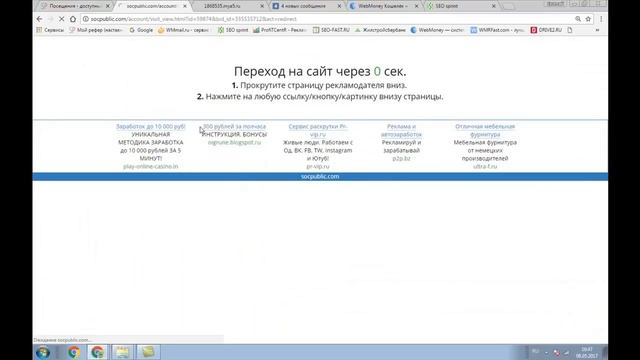The width and height of the screenshot is (640, 360).
Task: Open the WebMoney bookmark in bookmarks bar
Action: tap(437, 30)
